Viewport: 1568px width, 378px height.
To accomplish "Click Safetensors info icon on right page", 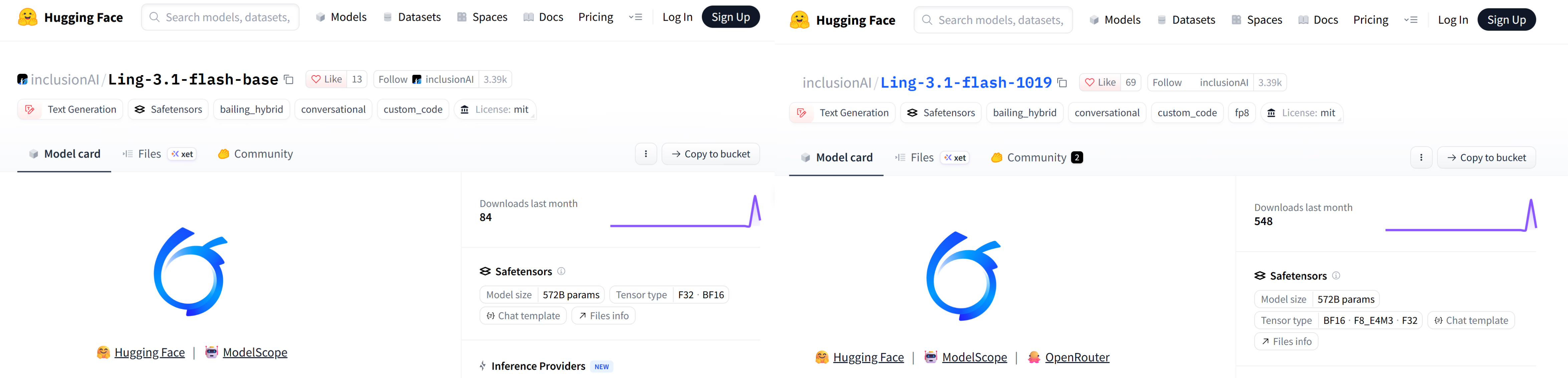I will click(x=1336, y=276).
